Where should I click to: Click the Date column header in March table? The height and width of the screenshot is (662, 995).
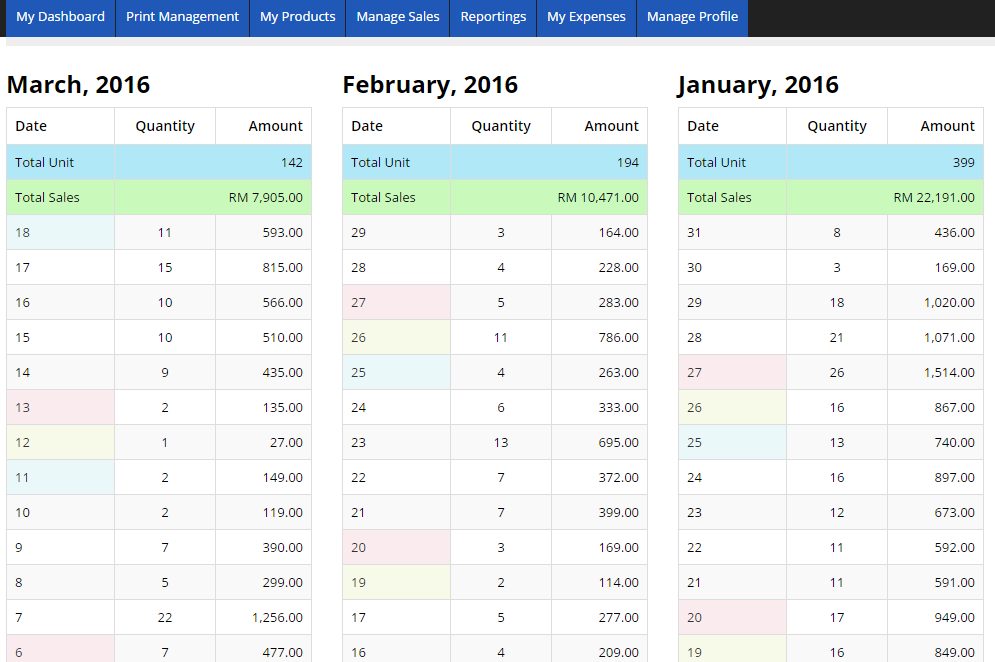31,126
